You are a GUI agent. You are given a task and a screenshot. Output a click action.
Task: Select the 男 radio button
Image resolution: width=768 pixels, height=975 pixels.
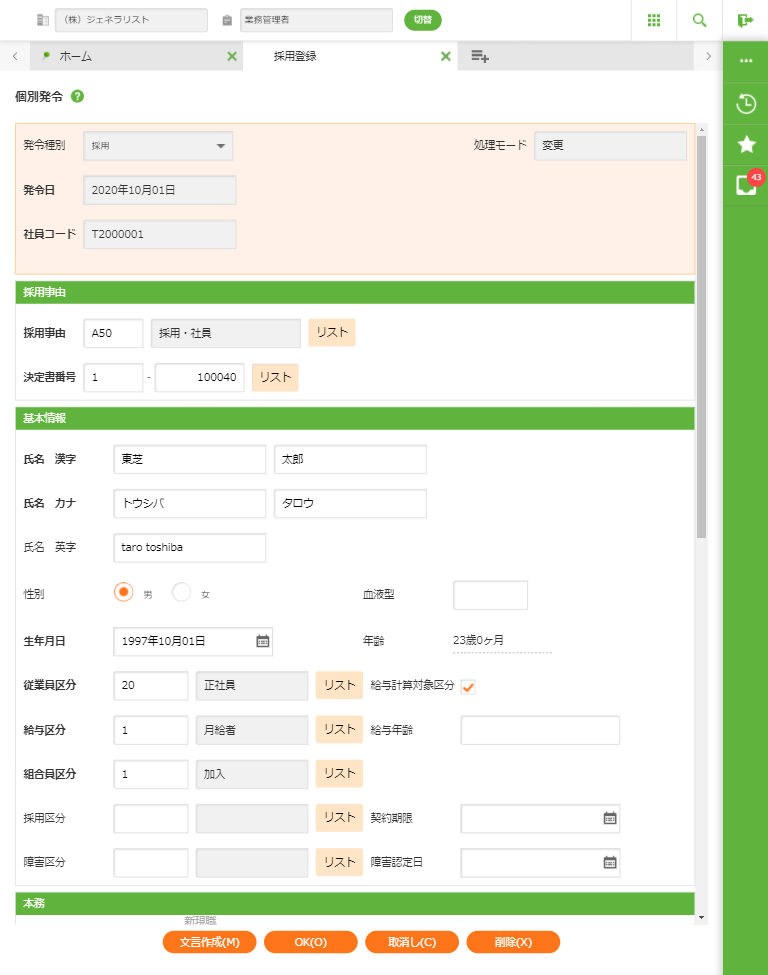(x=124, y=592)
